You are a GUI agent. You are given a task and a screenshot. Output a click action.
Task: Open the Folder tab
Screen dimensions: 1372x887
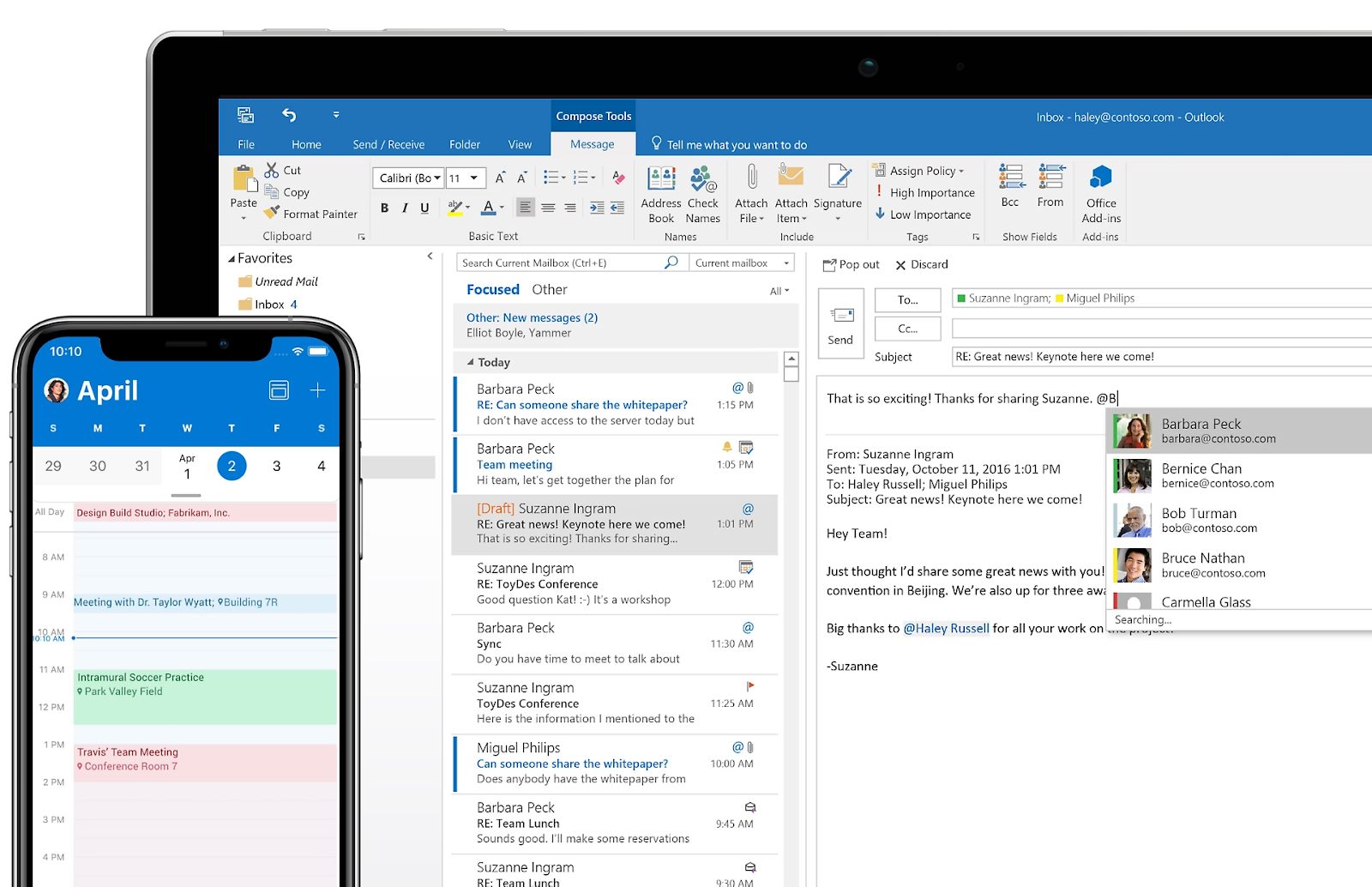465,144
